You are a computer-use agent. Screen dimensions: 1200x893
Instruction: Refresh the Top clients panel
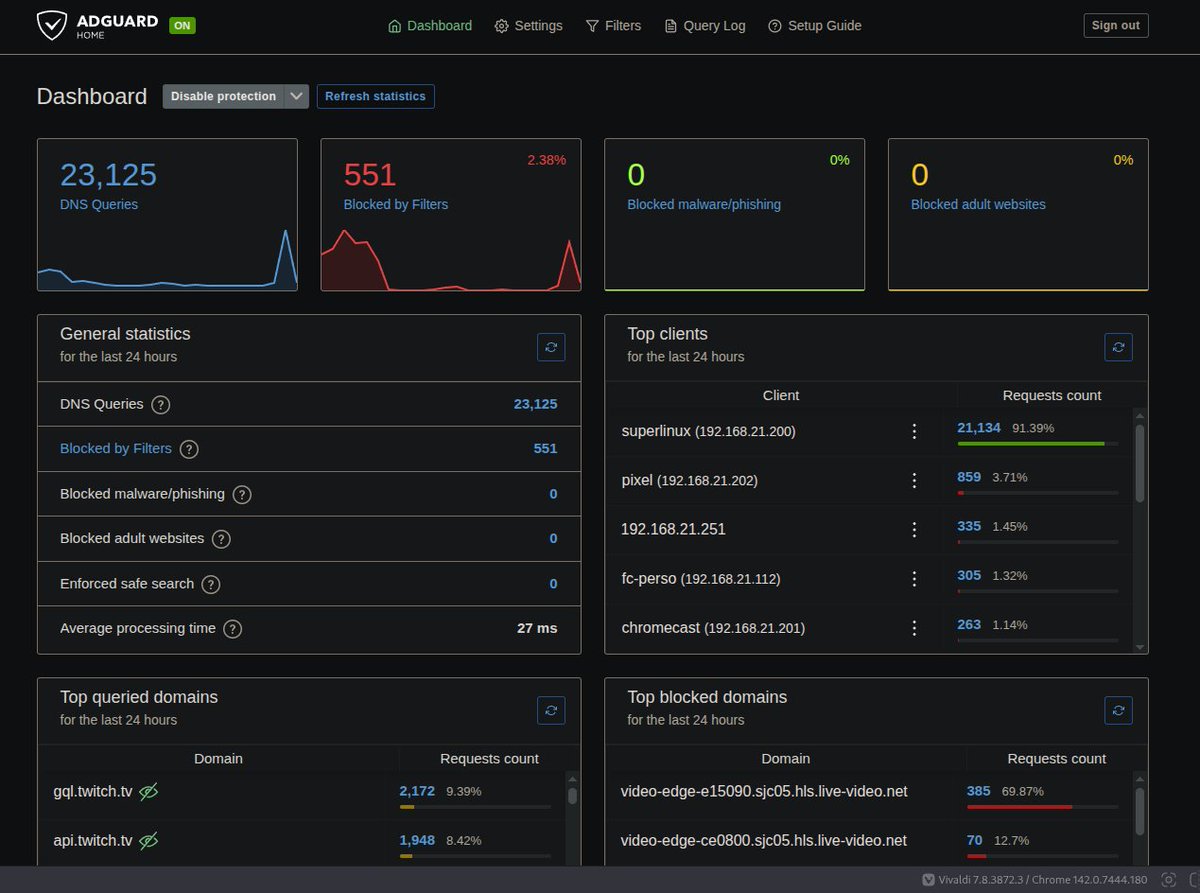(x=1118, y=347)
